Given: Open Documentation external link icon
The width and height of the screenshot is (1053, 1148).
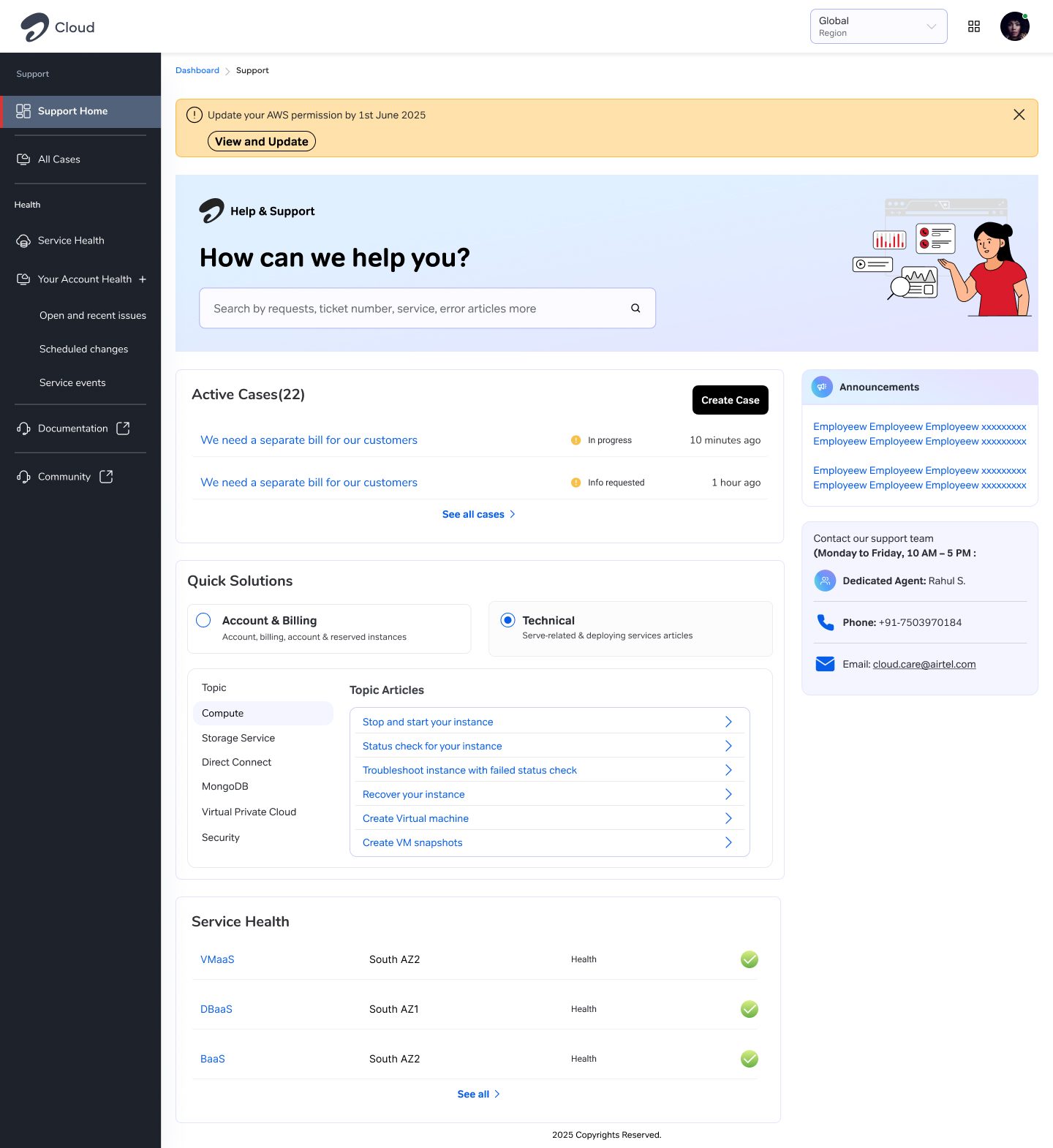Looking at the screenshot, I should tap(123, 428).
